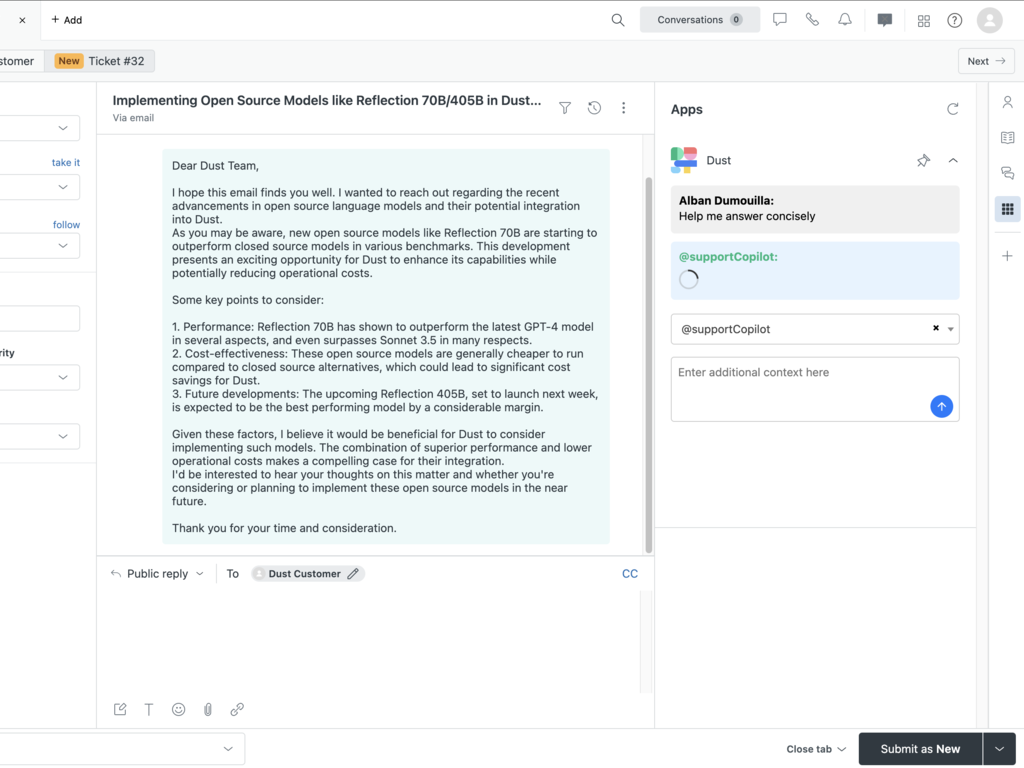Open the Conversations menu
This screenshot has height=768, width=1024.
pos(699,20)
